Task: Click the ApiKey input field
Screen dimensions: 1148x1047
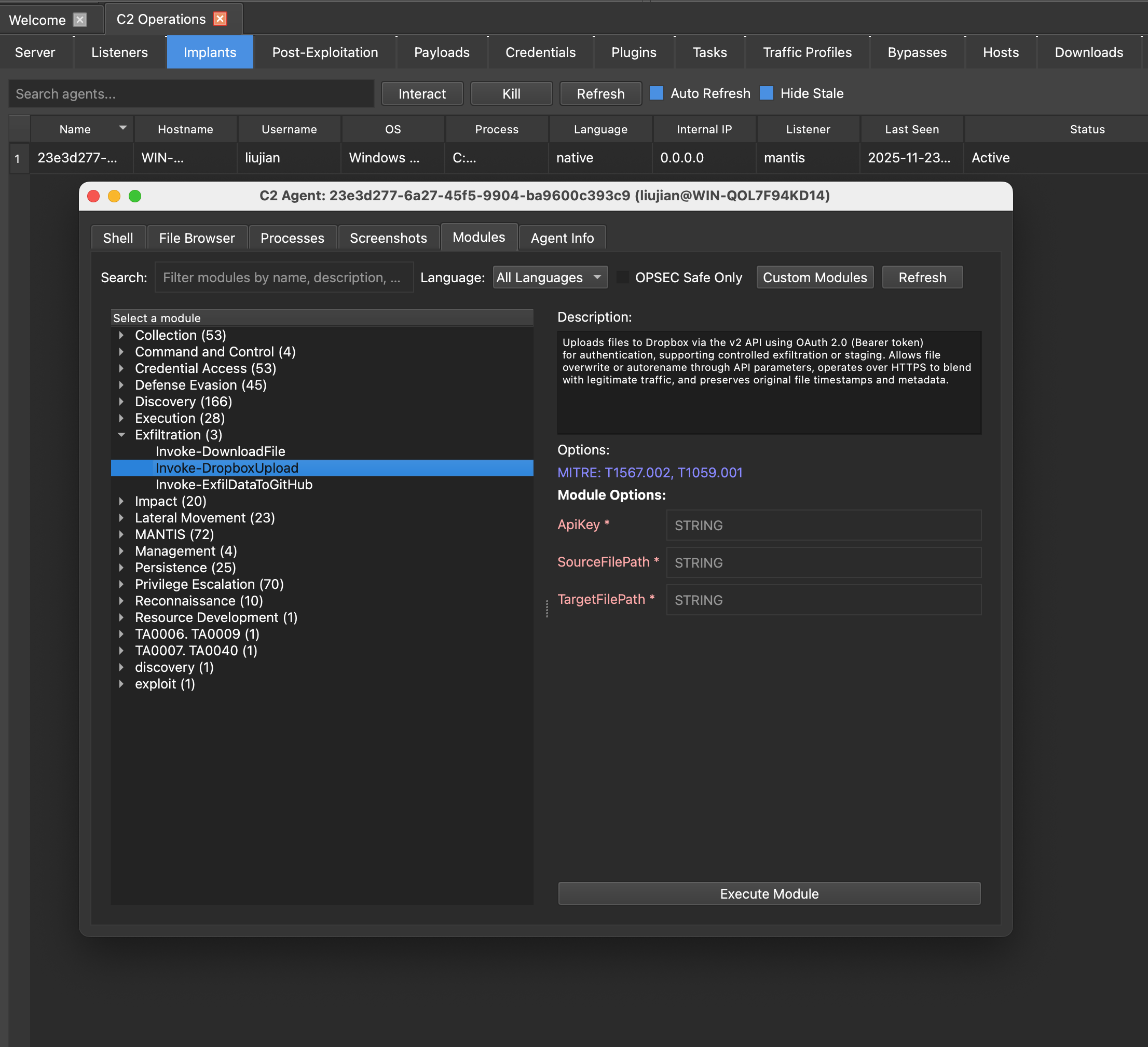Action: pos(823,525)
